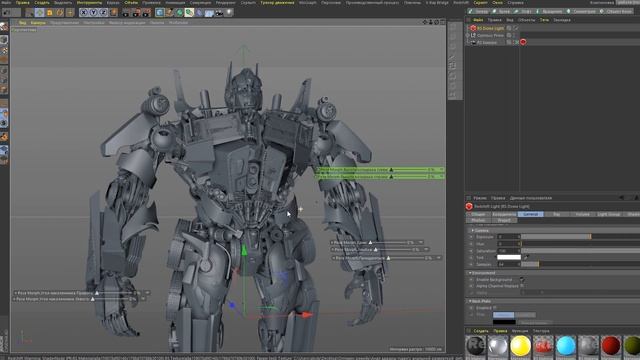Screen dimensions: 640x360
Task: Switch to the Ray tab
Action: (x=556, y=214)
